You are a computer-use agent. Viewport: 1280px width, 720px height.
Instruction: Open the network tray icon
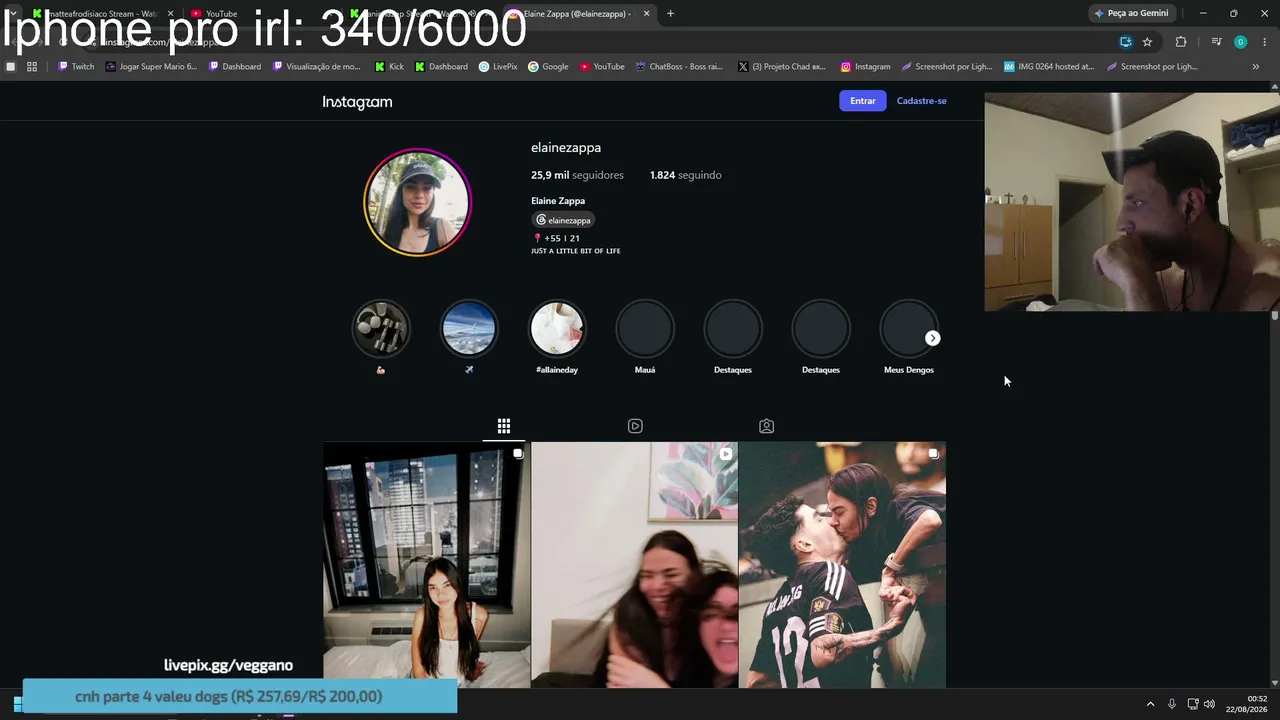1193,704
